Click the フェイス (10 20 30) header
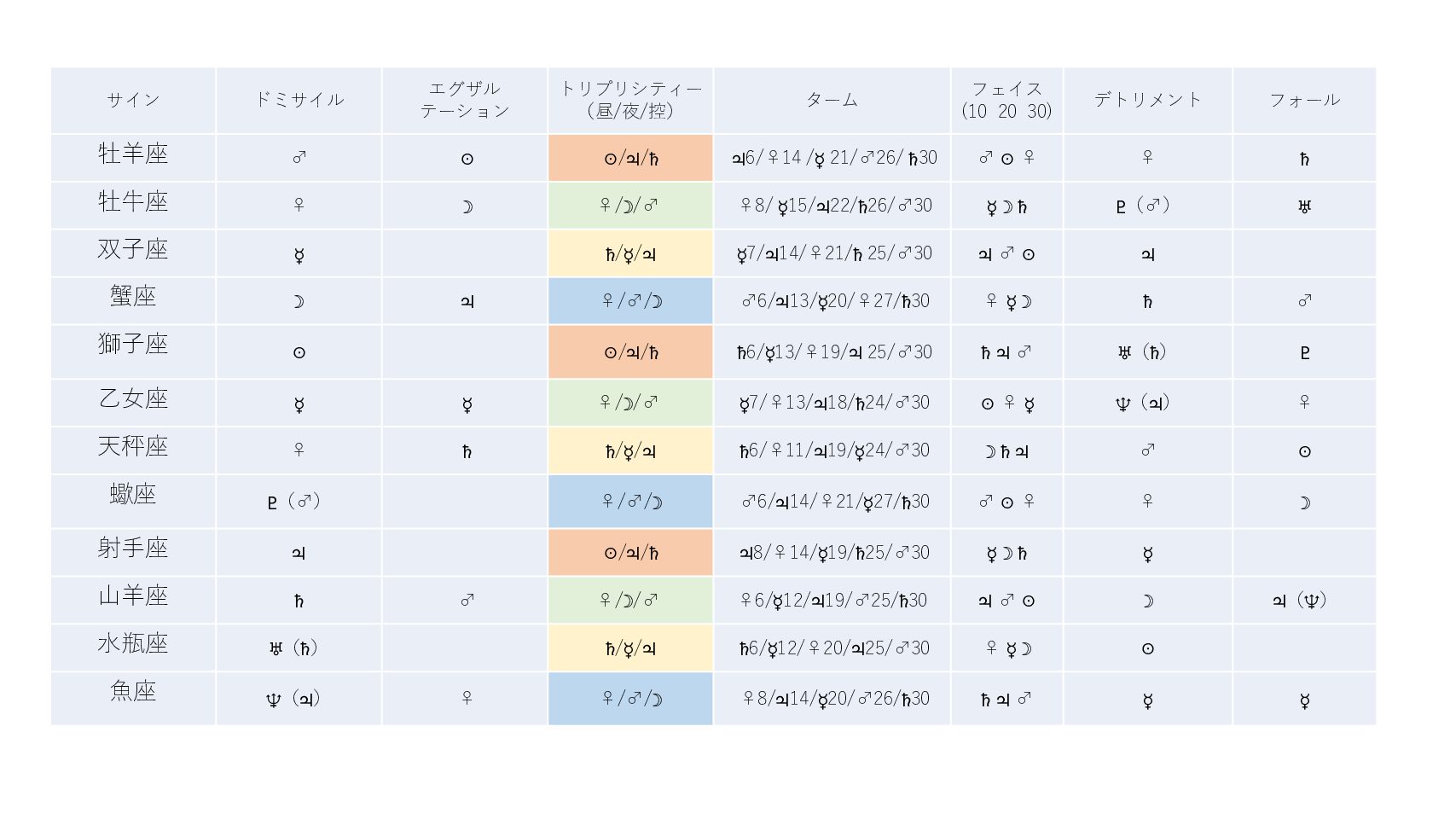 coord(1006,100)
